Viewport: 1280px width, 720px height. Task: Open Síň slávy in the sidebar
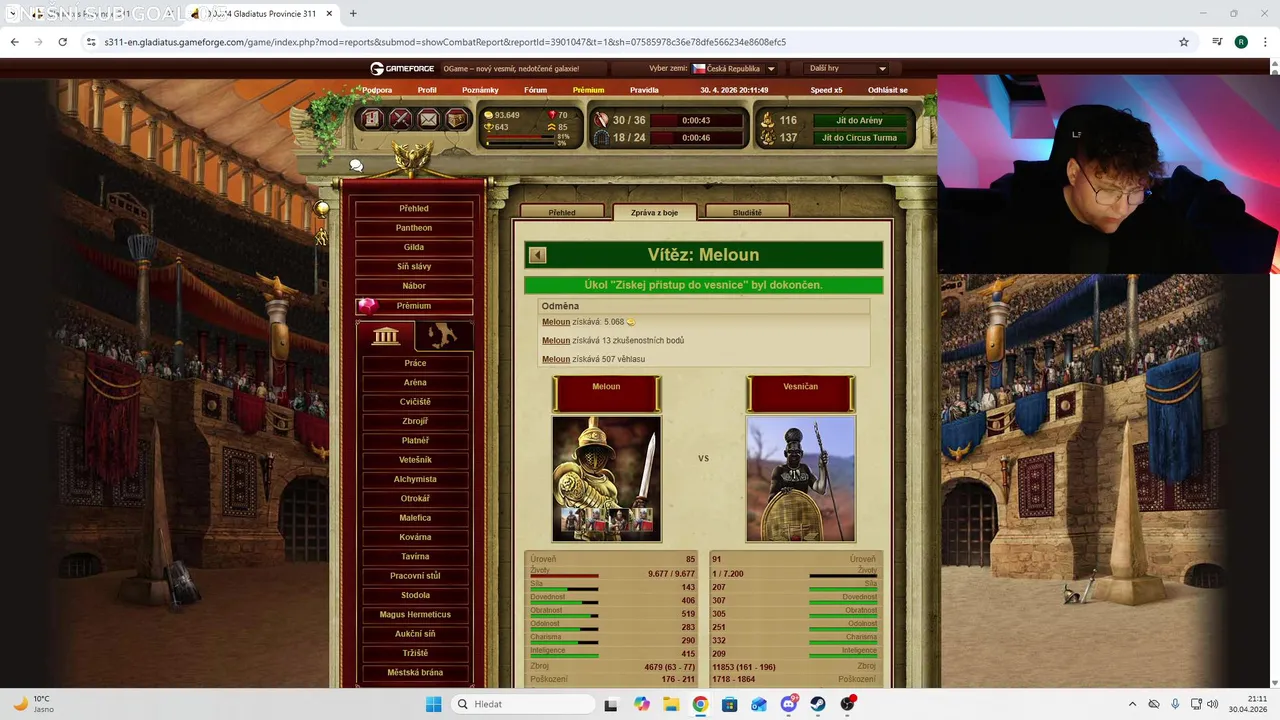coord(414,267)
